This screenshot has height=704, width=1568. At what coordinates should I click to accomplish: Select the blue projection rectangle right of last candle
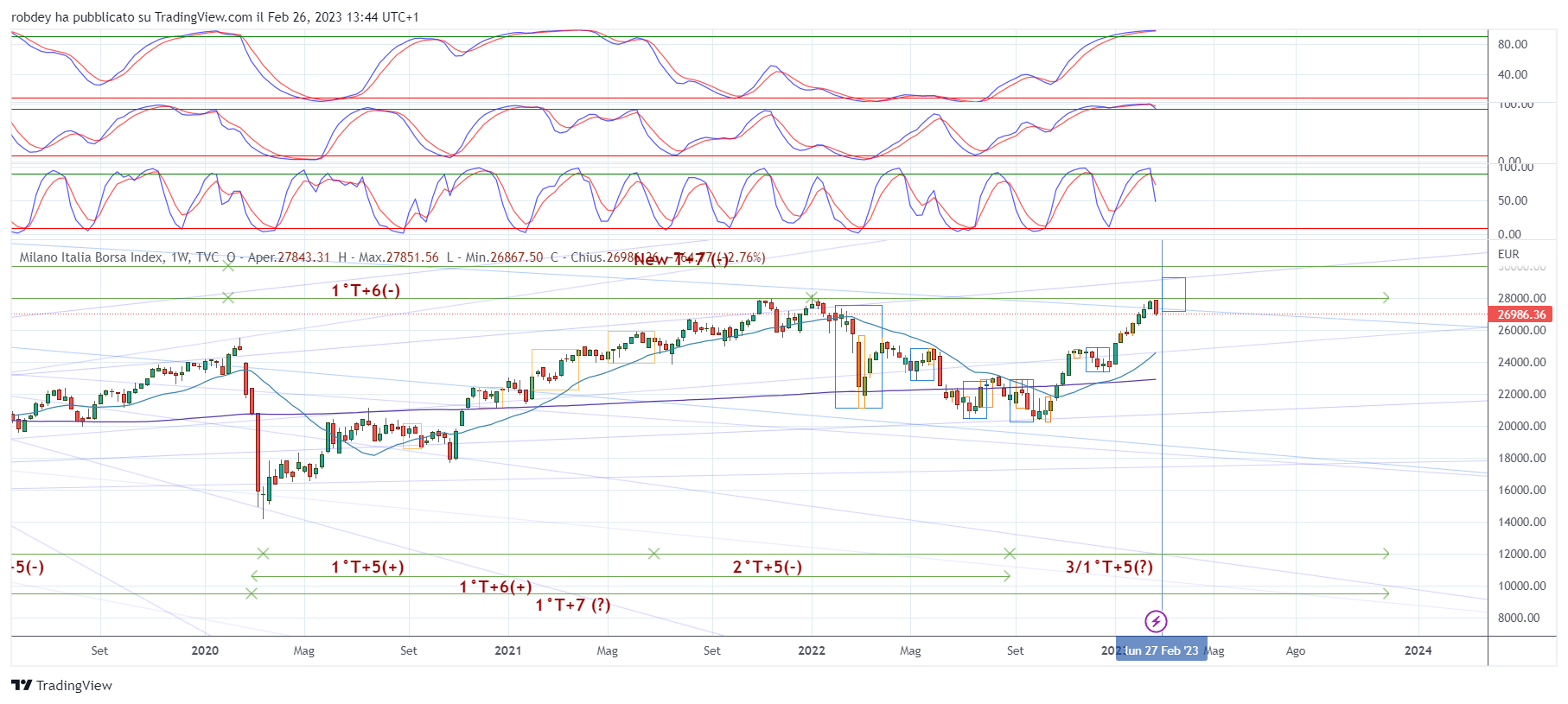click(1174, 295)
